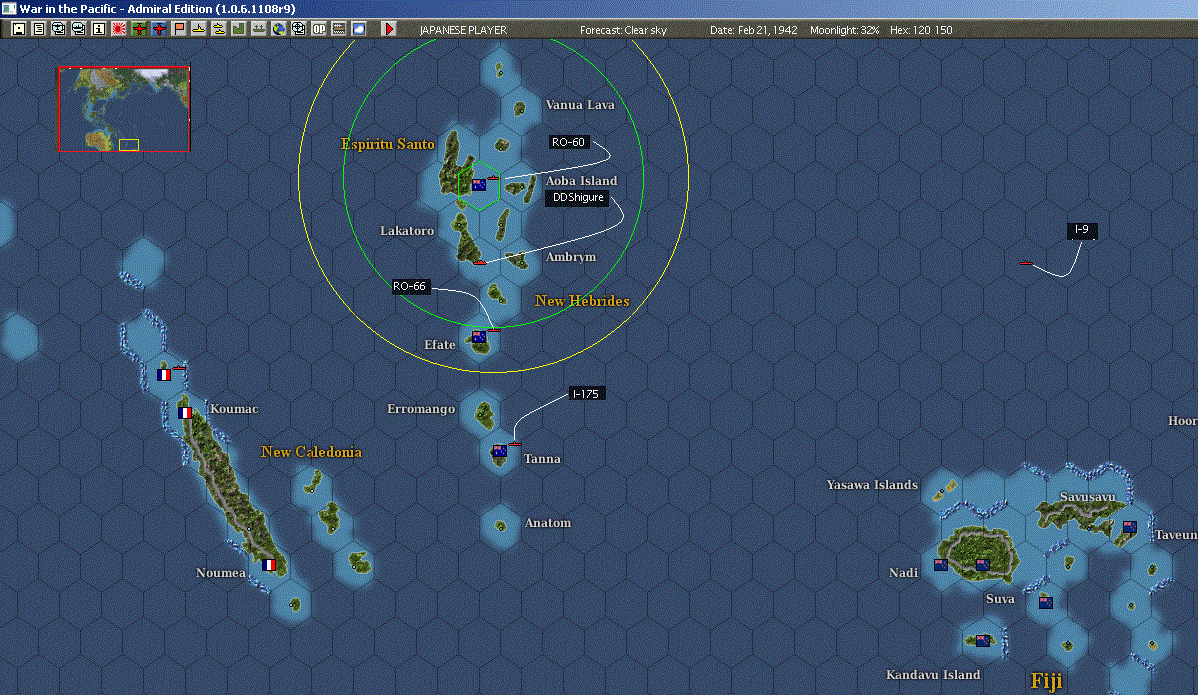Click the flag base at Savusavu

tap(1129, 527)
